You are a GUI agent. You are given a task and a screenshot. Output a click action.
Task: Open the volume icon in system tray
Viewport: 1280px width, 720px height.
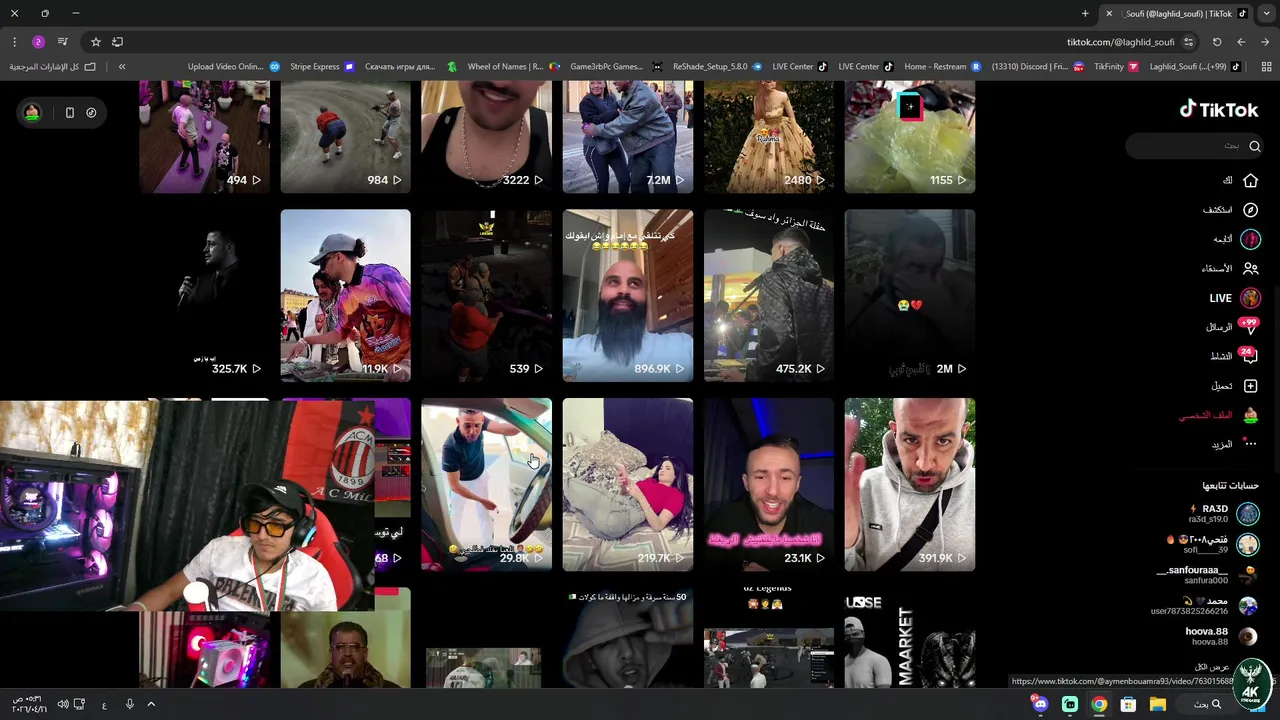63,704
